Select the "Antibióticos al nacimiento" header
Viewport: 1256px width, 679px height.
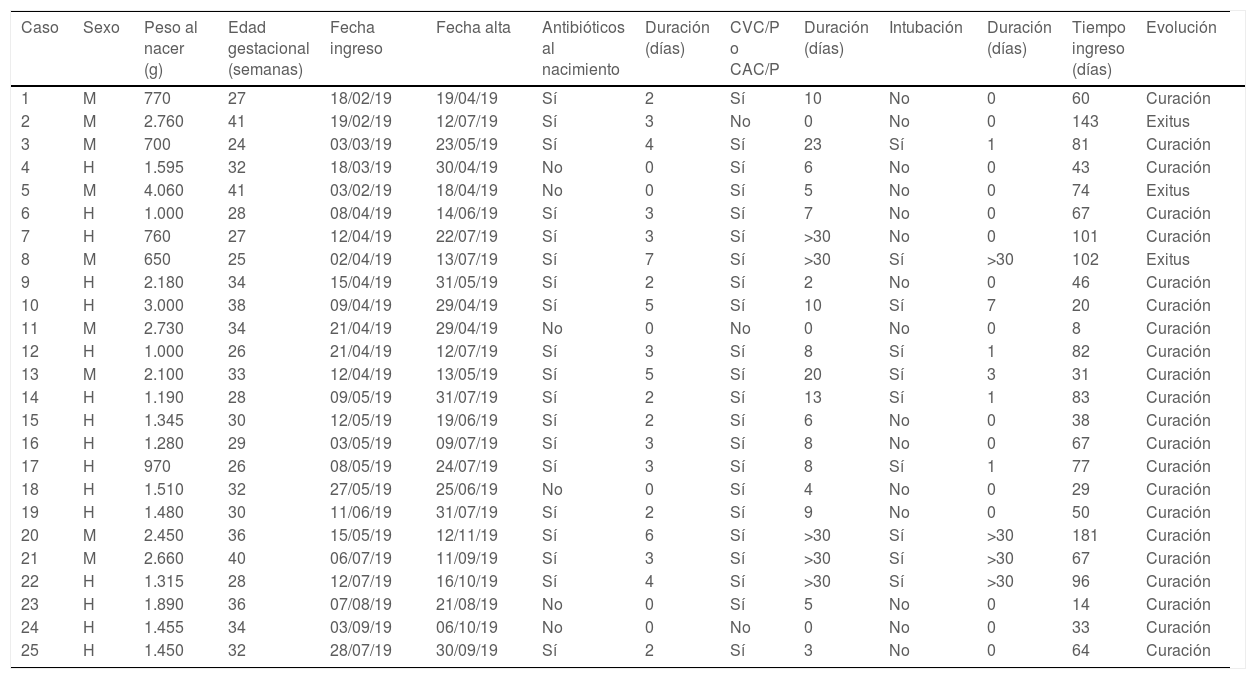[x=583, y=49]
